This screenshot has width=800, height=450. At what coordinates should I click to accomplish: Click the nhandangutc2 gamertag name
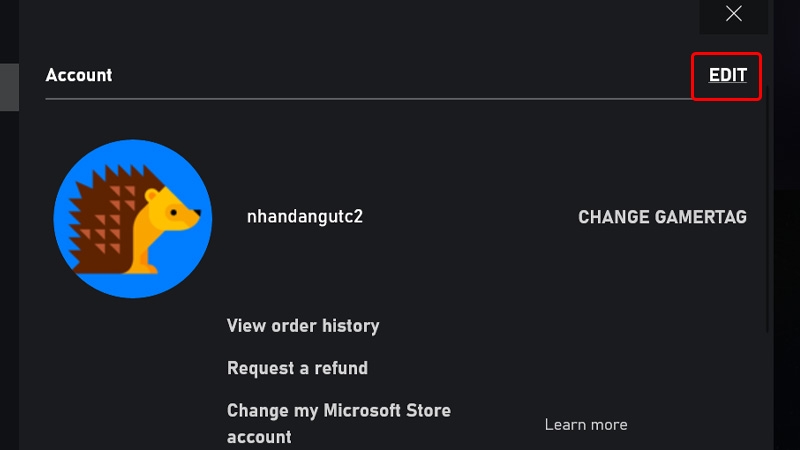(304, 216)
